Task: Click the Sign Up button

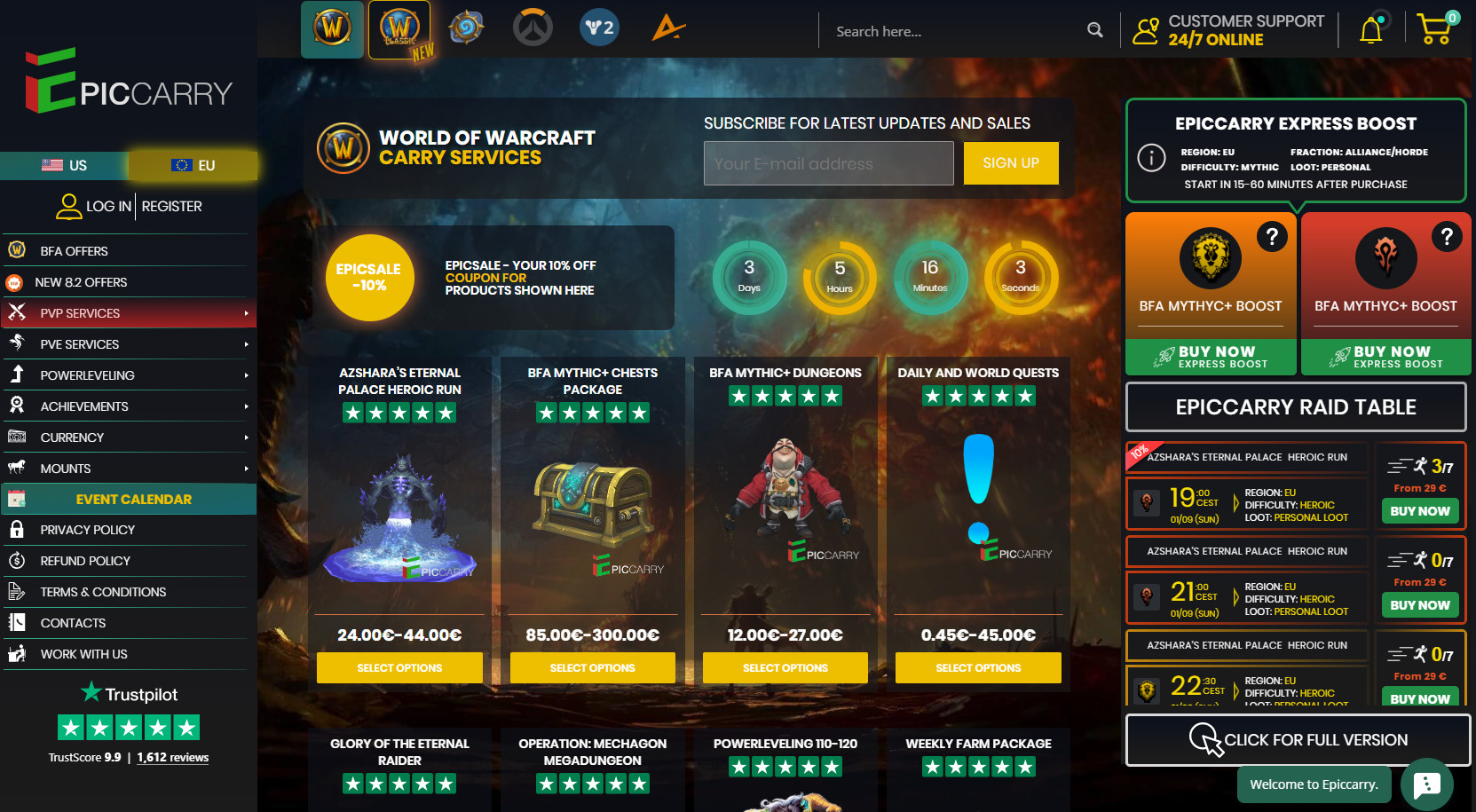Action: tap(1011, 163)
